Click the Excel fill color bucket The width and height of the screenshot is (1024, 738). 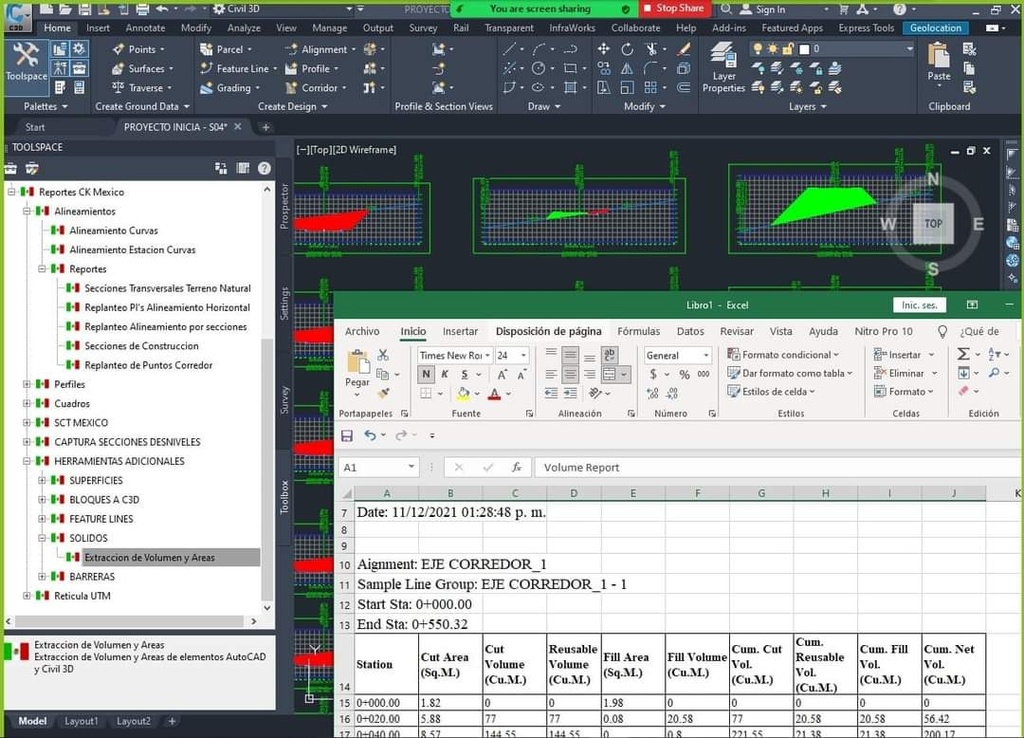463,393
